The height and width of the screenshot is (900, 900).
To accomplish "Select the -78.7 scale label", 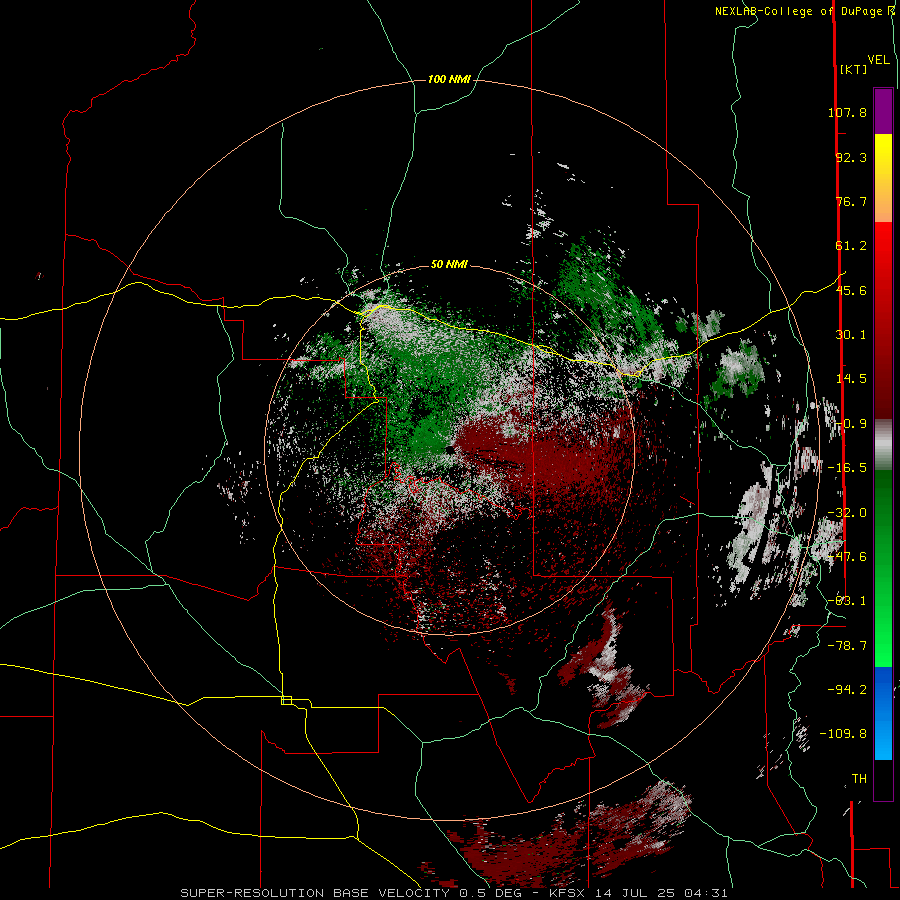I will (x=847, y=646).
